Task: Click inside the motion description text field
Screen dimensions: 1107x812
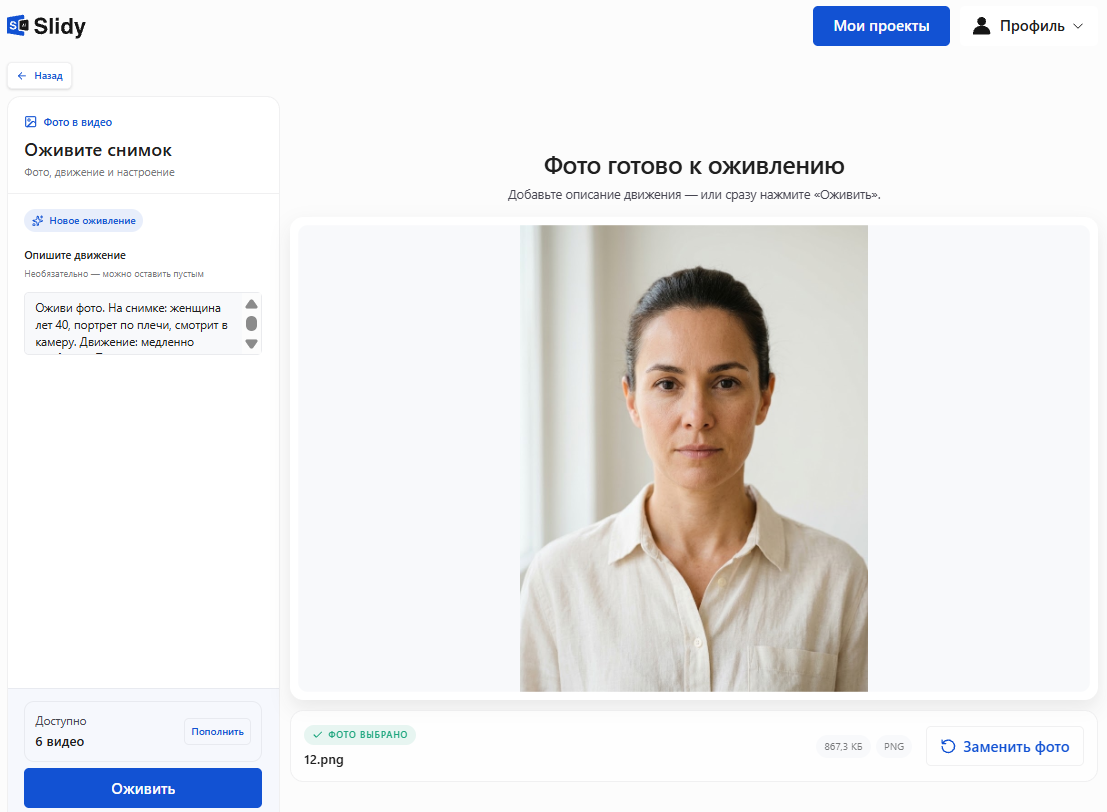Action: 134,323
